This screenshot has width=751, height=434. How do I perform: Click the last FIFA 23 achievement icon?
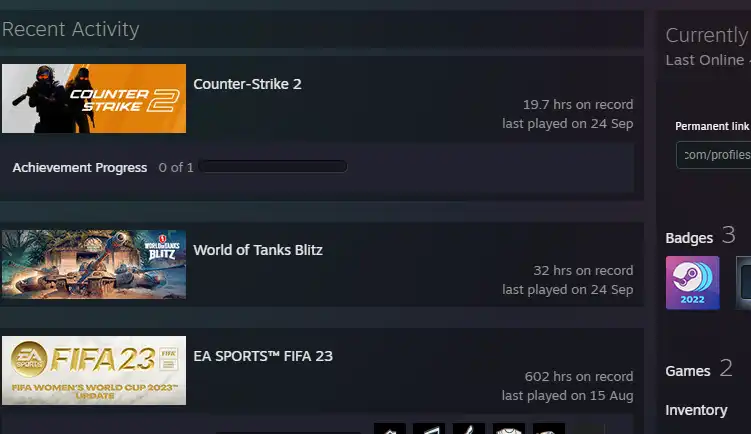click(549, 428)
